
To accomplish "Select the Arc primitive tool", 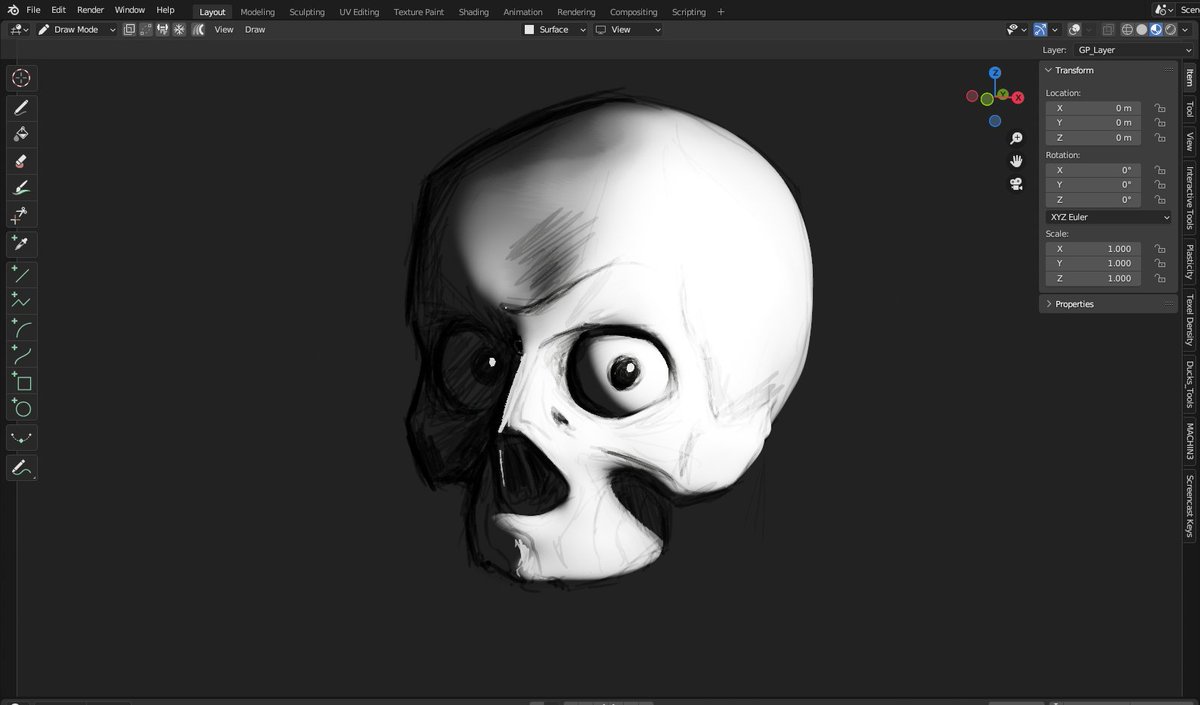I will pos(22,327).
